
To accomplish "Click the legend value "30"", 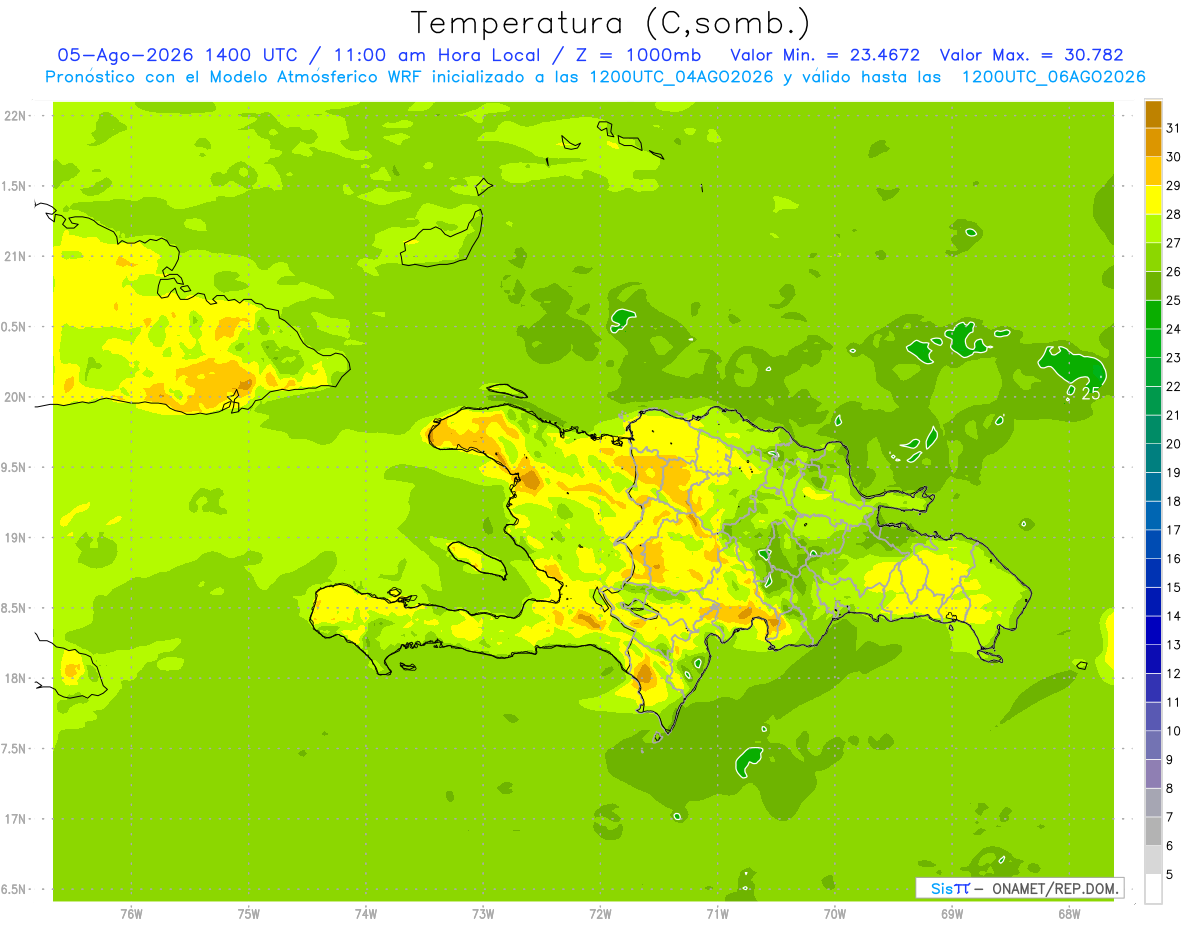I will (x=1174, y=157).
